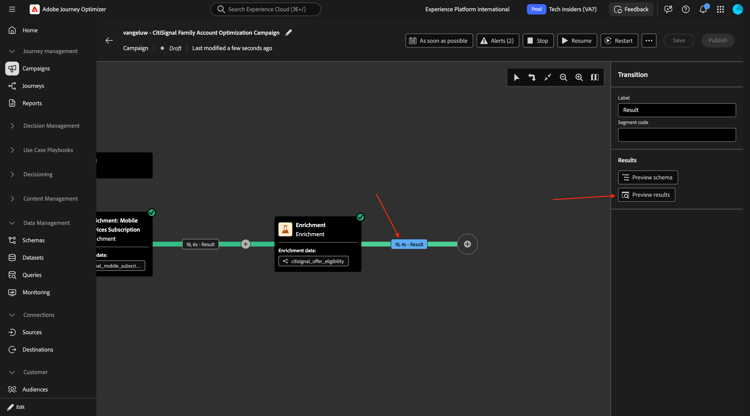750x416 pixels.
Task: Go back using the left arrow
Action: pyautogui.click(x=109, y=41)
